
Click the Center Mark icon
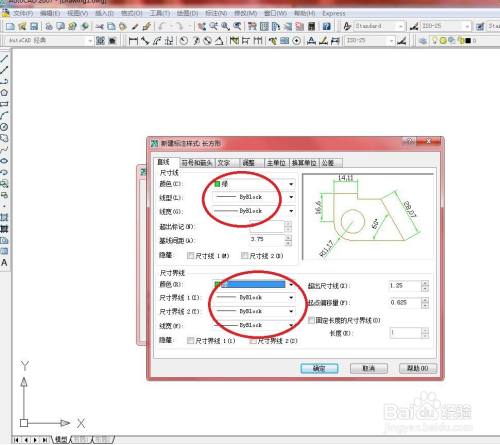click(x=296, y=41)
